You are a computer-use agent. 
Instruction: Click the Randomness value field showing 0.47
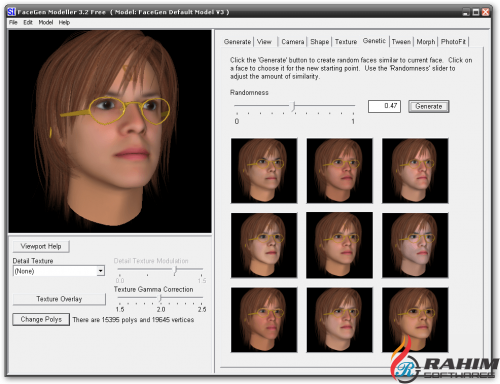coord(384,106)
